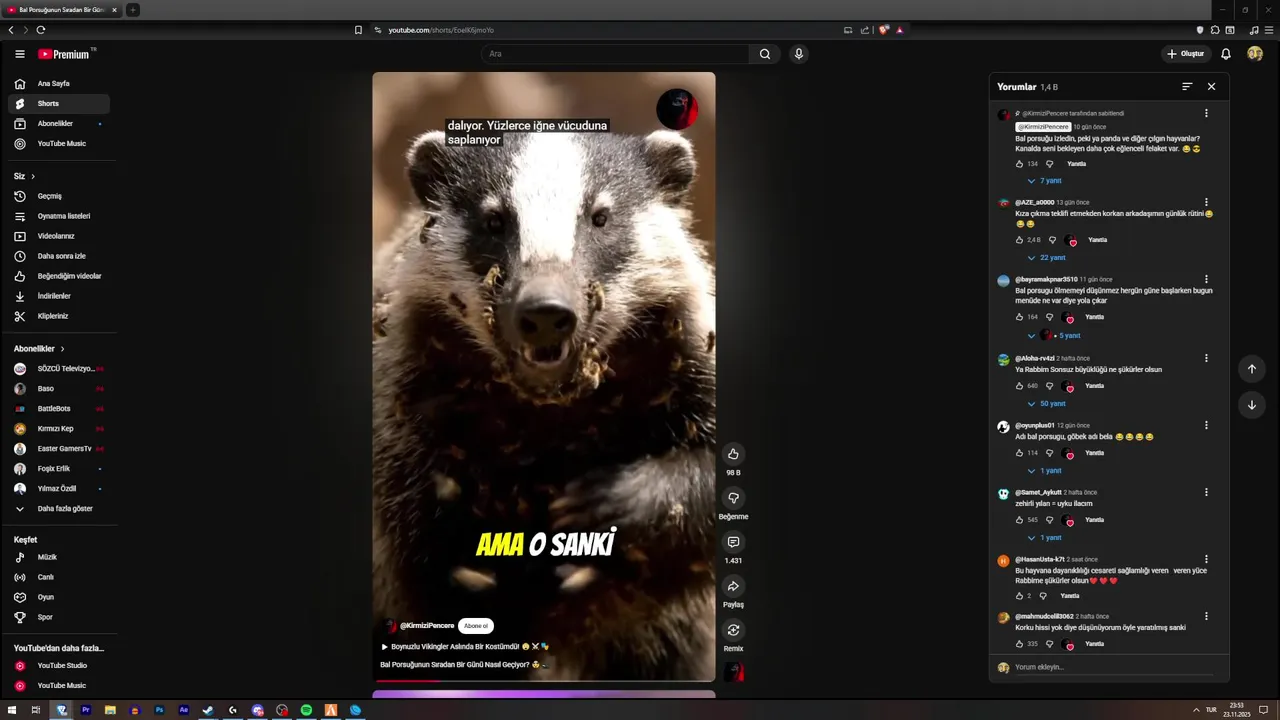Open the notifications bell
1280x720 pixels.
coord(1225,54)
